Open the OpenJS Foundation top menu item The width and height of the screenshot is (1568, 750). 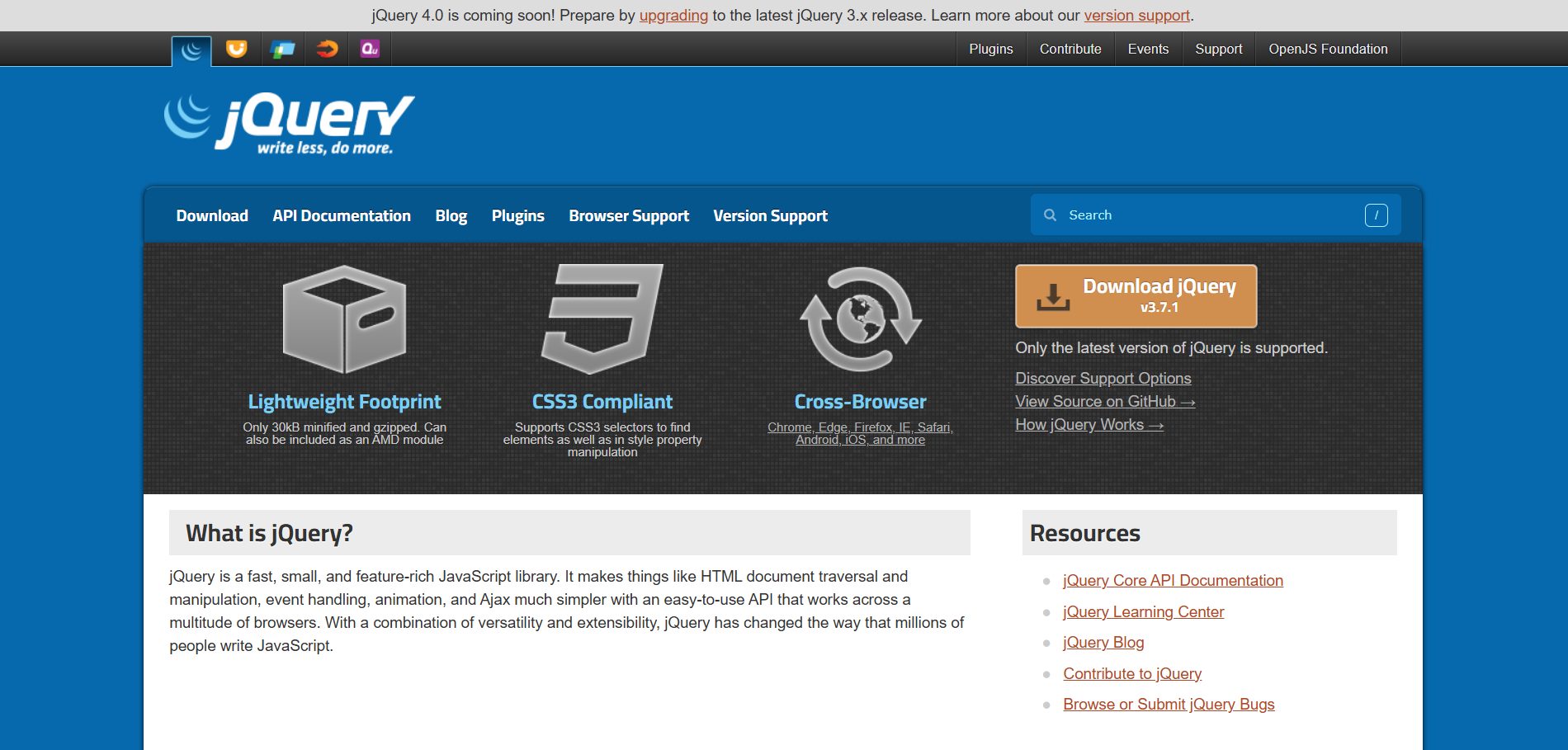click(x=1328, y=50)
